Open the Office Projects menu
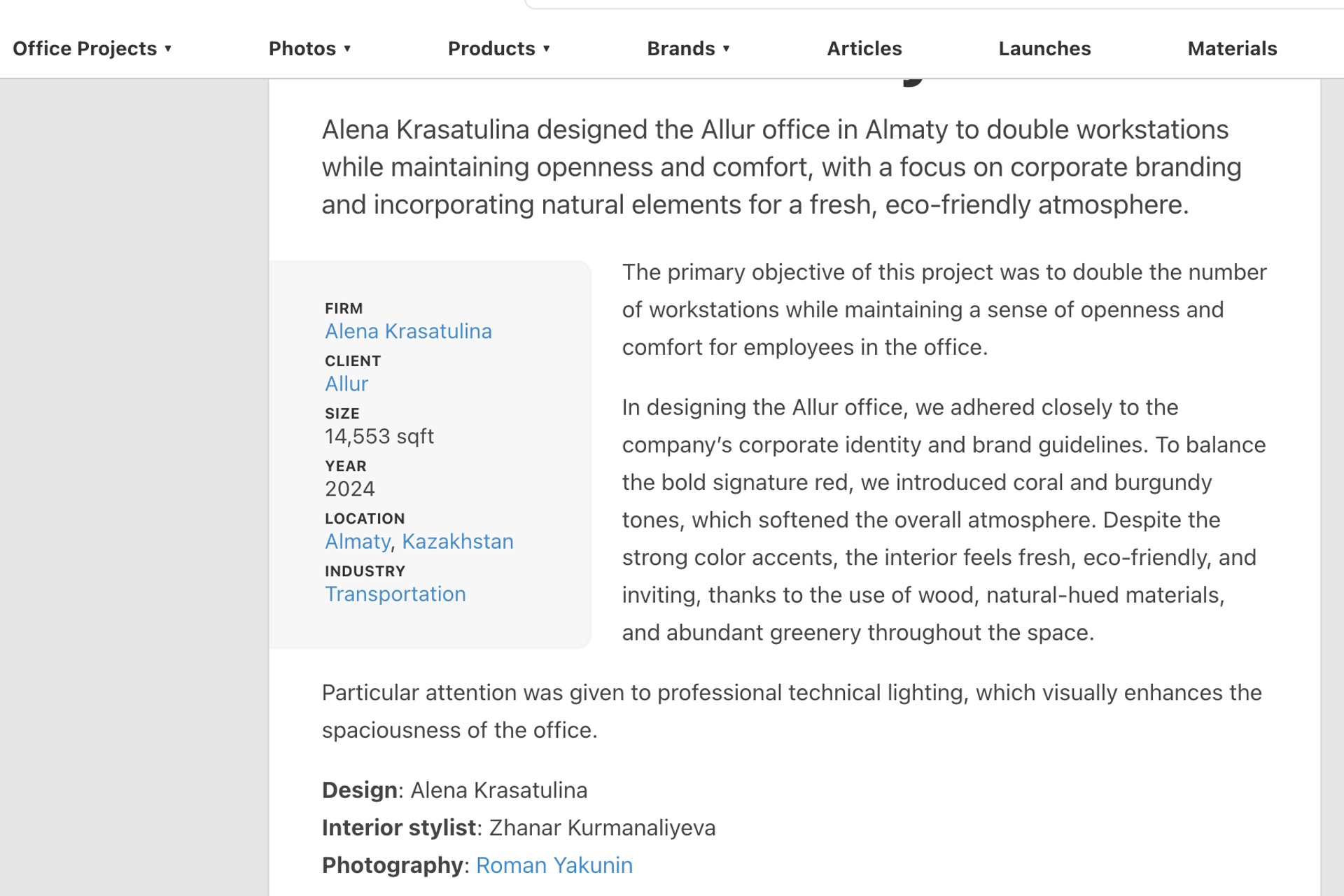1344x896 pixels. pos(85,49)
